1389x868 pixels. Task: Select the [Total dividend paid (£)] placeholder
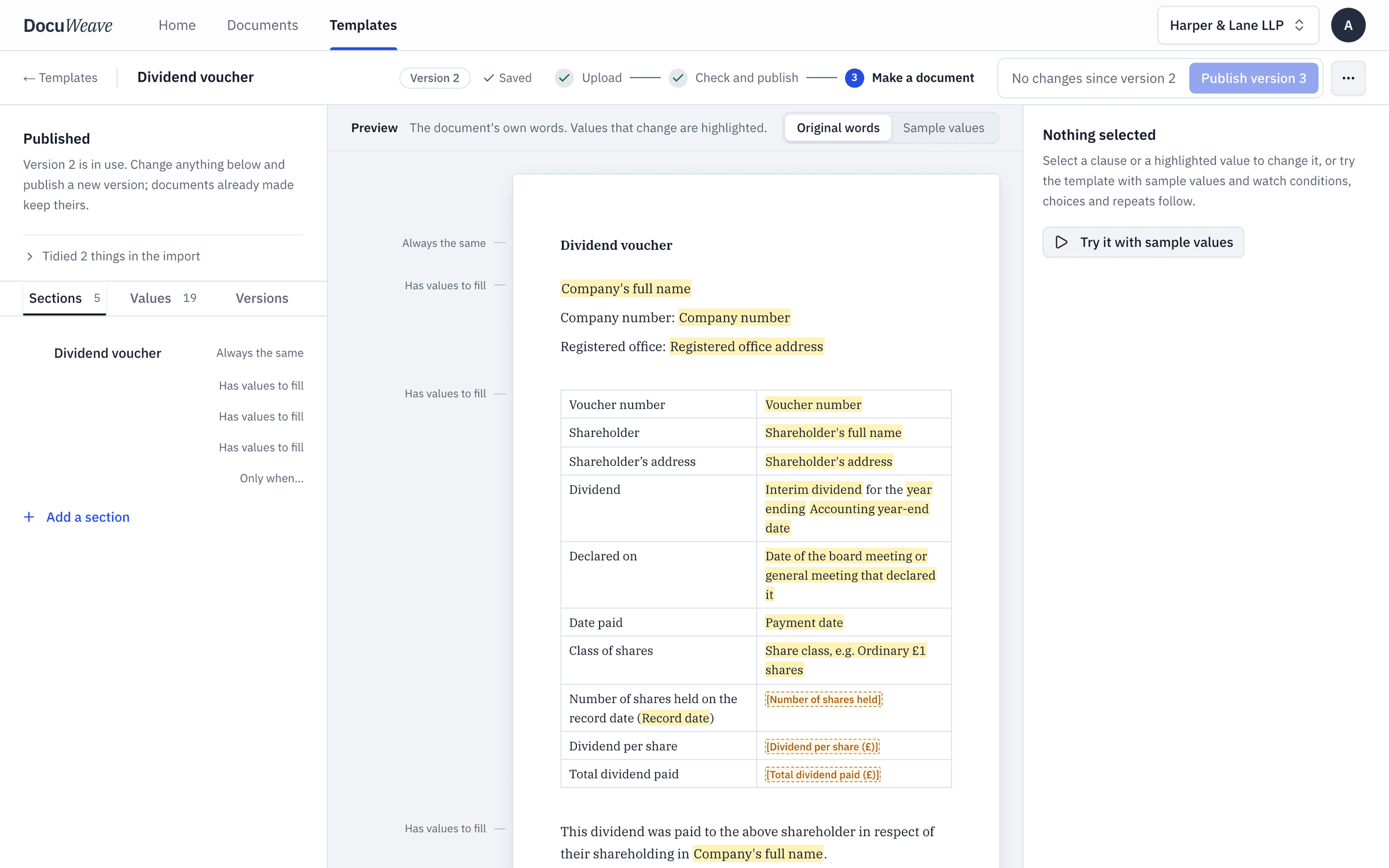[x=822, y=774]
